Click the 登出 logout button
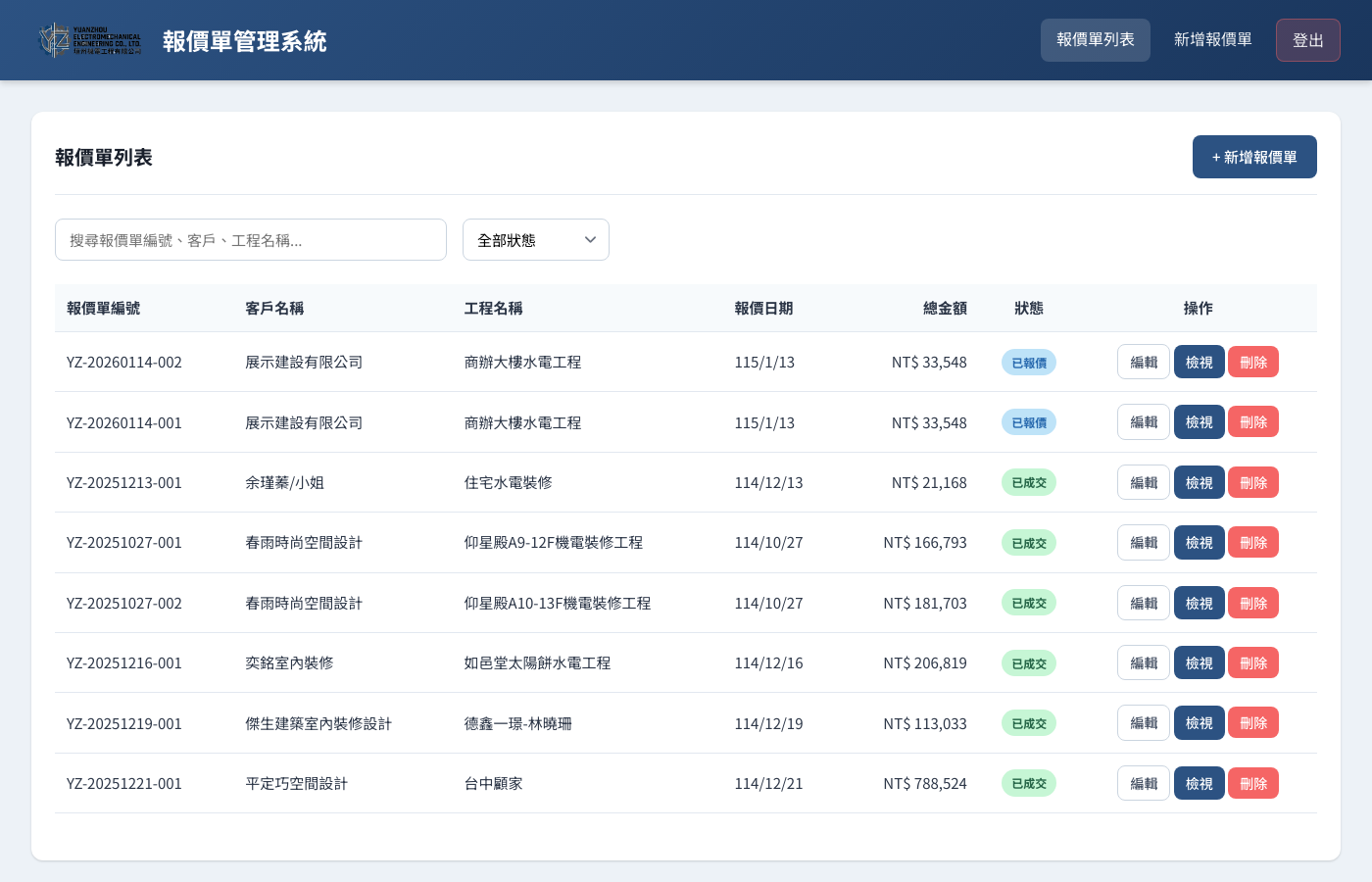This screenshot has height=882, width=1372. (1307, 40)
